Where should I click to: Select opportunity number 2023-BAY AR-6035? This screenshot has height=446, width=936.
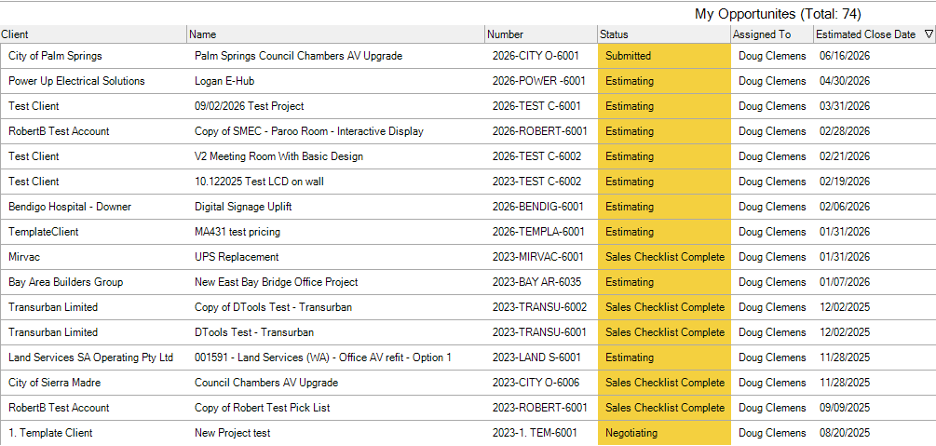point(537,282)
